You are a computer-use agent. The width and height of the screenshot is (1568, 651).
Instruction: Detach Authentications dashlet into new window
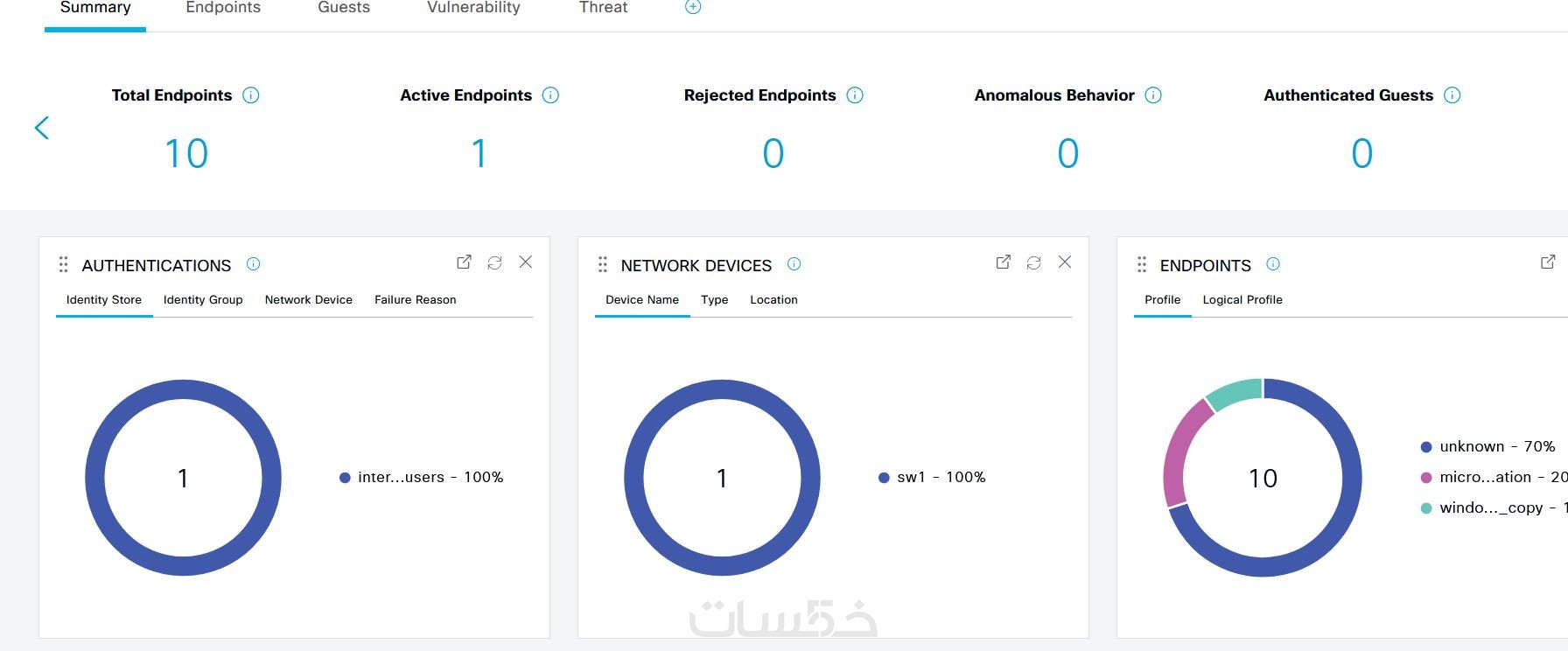pyautogui.click(x=464, y=262)
